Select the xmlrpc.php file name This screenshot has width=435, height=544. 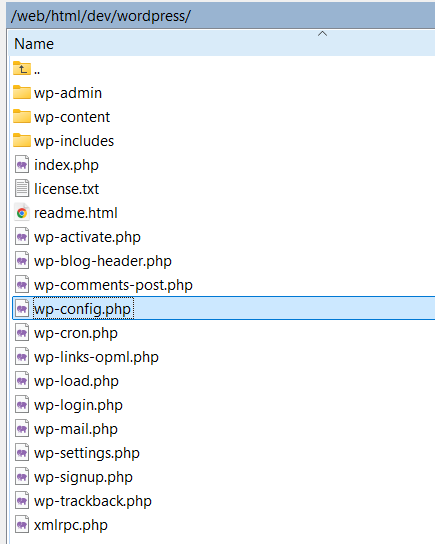tap(71, 525)
